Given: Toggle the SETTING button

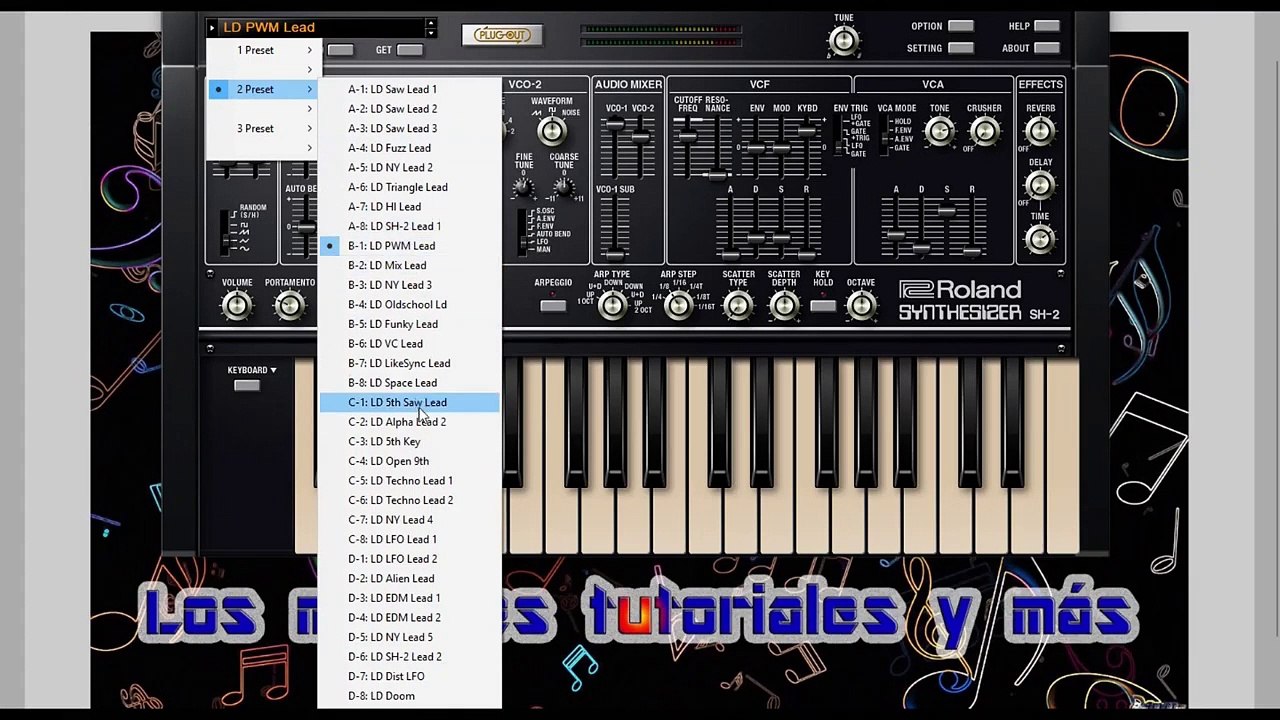Looking at the screenshot, I should [x=961, y=48].
